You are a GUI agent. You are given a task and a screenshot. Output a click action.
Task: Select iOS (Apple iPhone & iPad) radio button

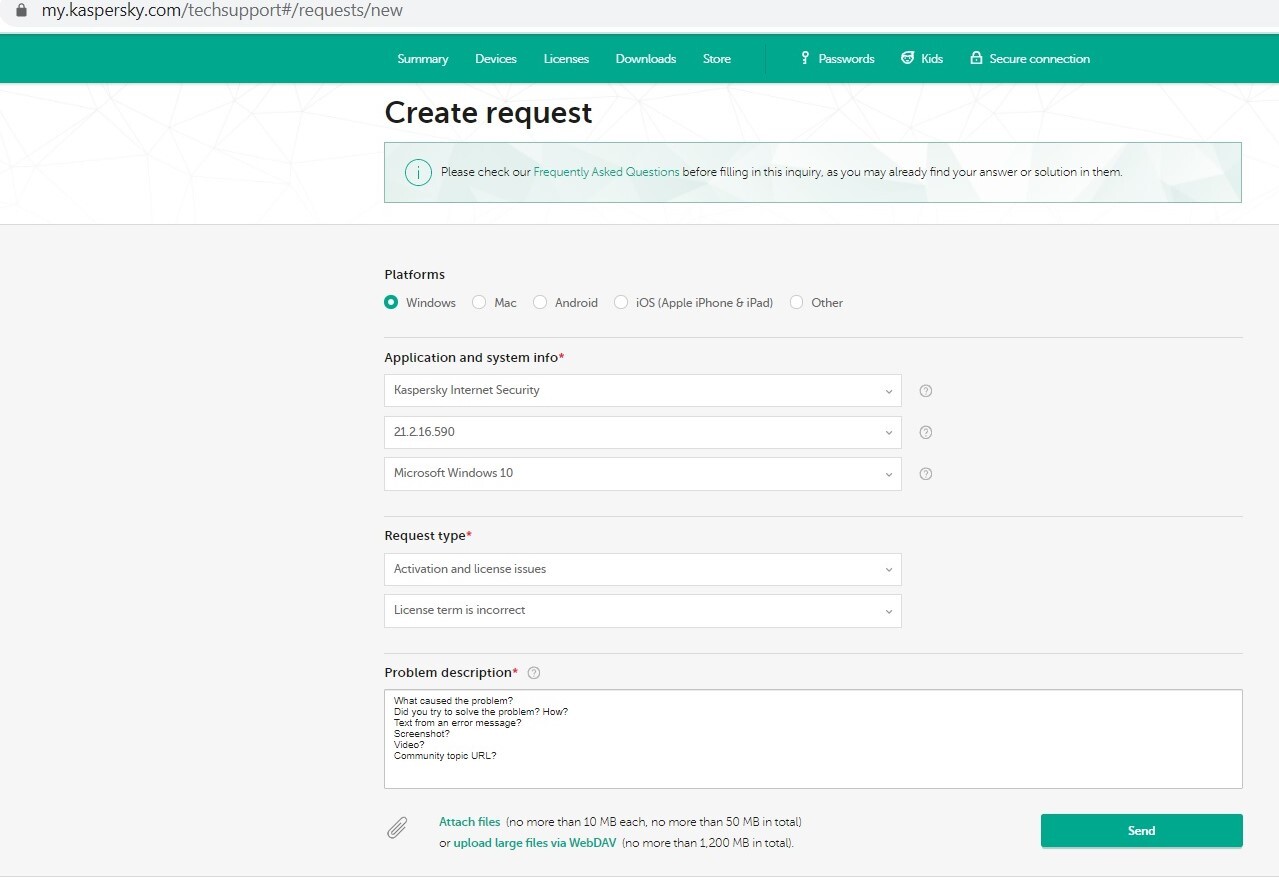[x=621, y=302]
